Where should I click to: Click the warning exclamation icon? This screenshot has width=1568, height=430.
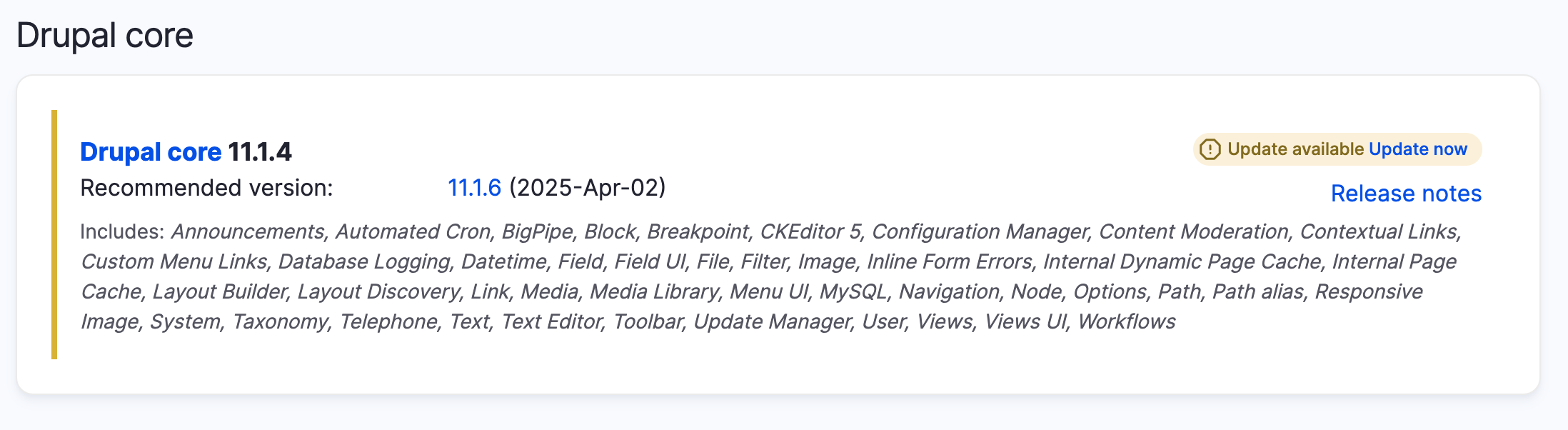click(1210, 149)
